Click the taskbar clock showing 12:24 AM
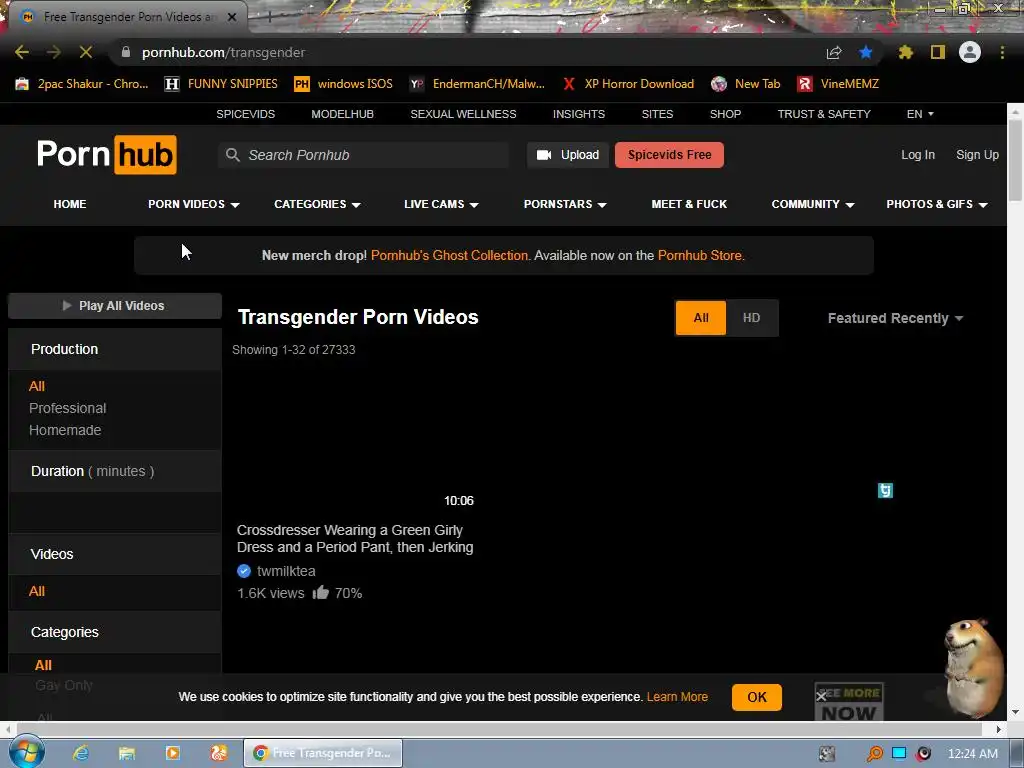Screen dimensions: 1024x768 click(x=972, y=754)
